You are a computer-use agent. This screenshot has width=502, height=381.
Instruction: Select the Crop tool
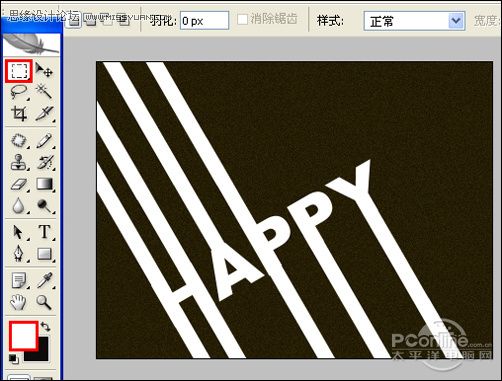point(19,113)
